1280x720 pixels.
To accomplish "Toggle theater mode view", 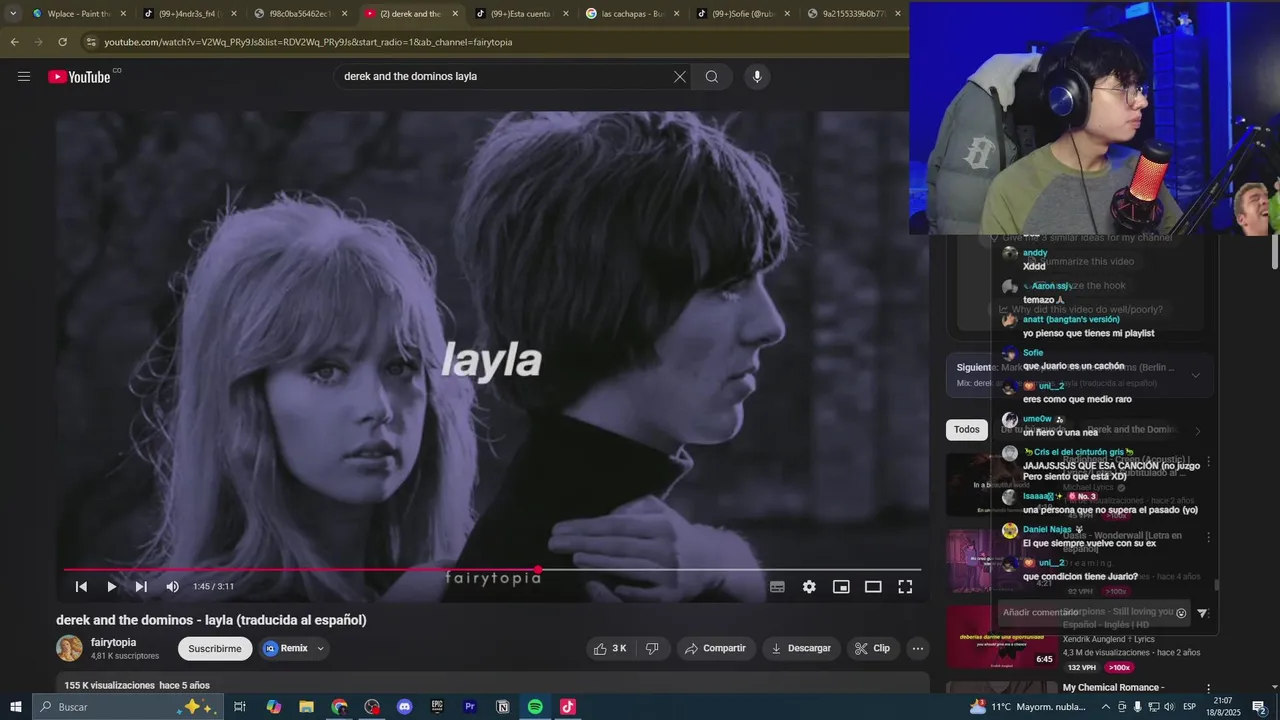I will tap(873, 587).
